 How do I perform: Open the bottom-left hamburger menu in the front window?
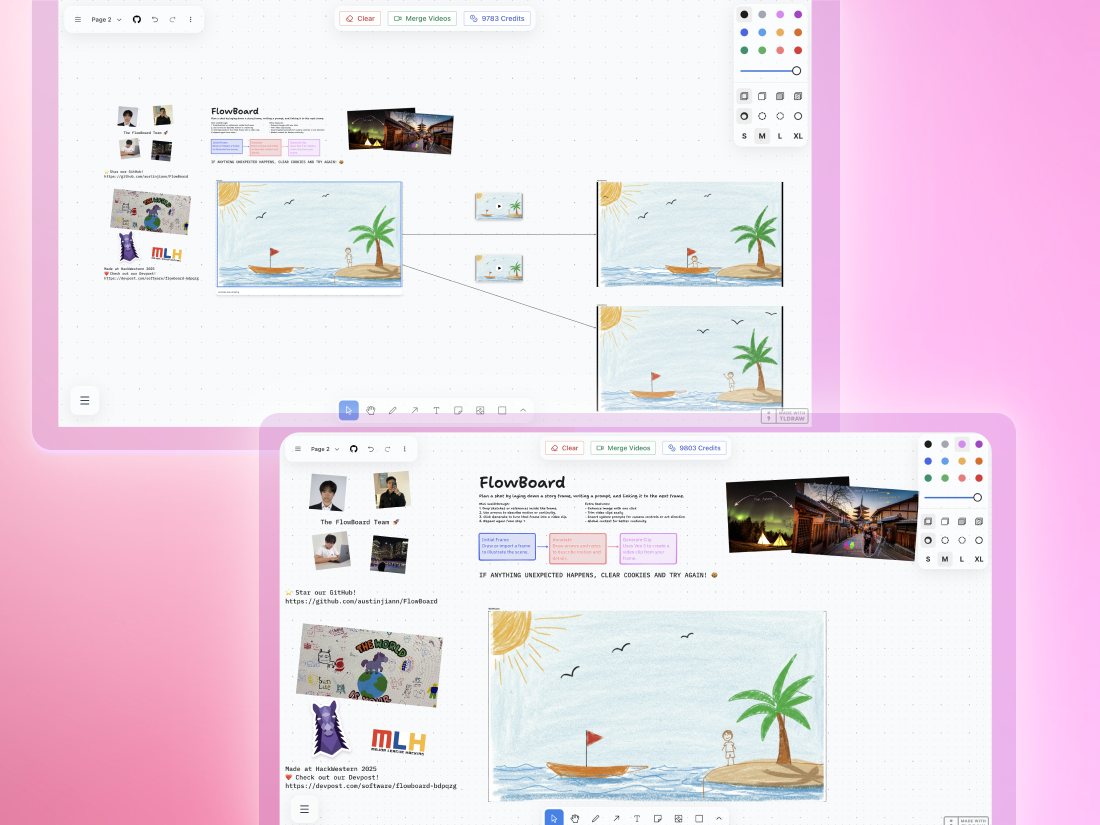[304, 808]
